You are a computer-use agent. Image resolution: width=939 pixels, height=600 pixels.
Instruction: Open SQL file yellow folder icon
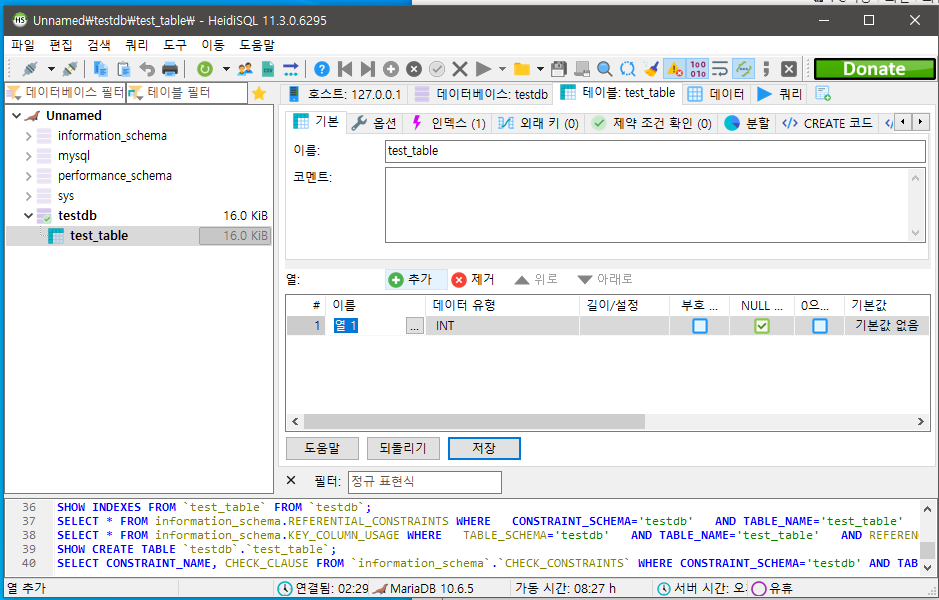[x=522, y=69]
